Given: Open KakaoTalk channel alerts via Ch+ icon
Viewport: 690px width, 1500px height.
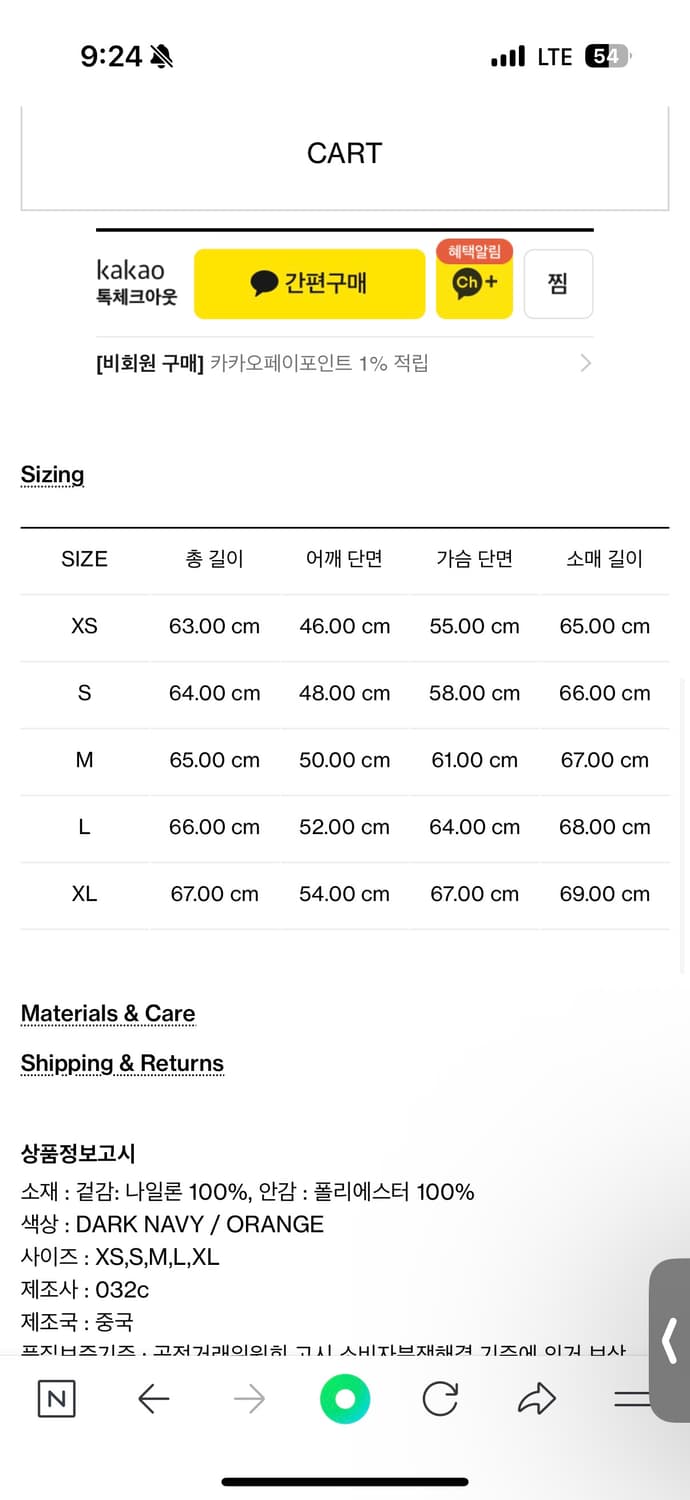Looking at the screenshot, I should pyautogui.click(x=474, y=290).
